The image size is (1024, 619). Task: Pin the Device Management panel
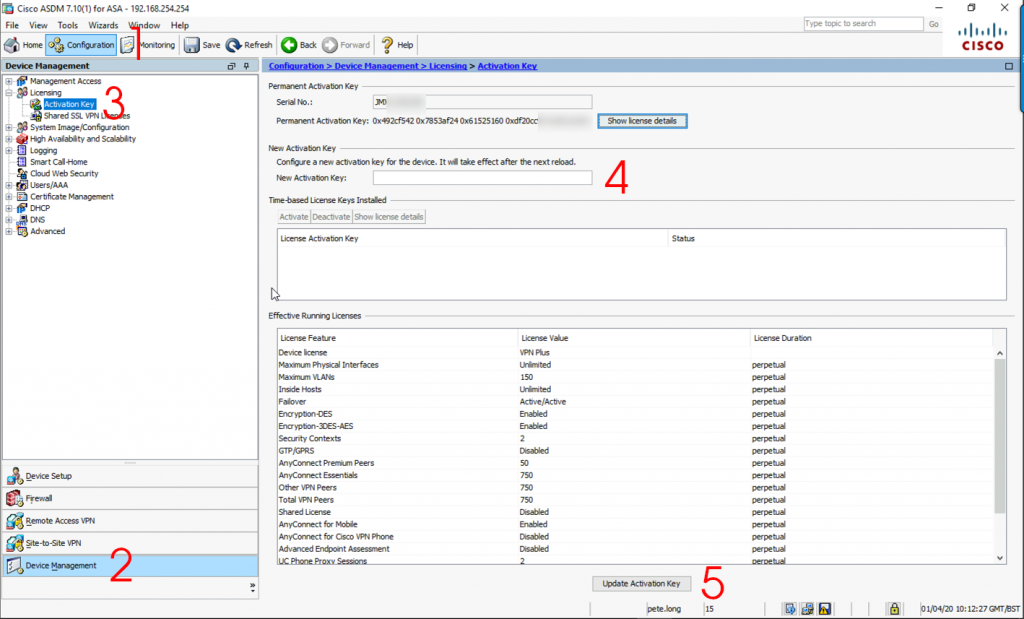click(x=246, y=66)
